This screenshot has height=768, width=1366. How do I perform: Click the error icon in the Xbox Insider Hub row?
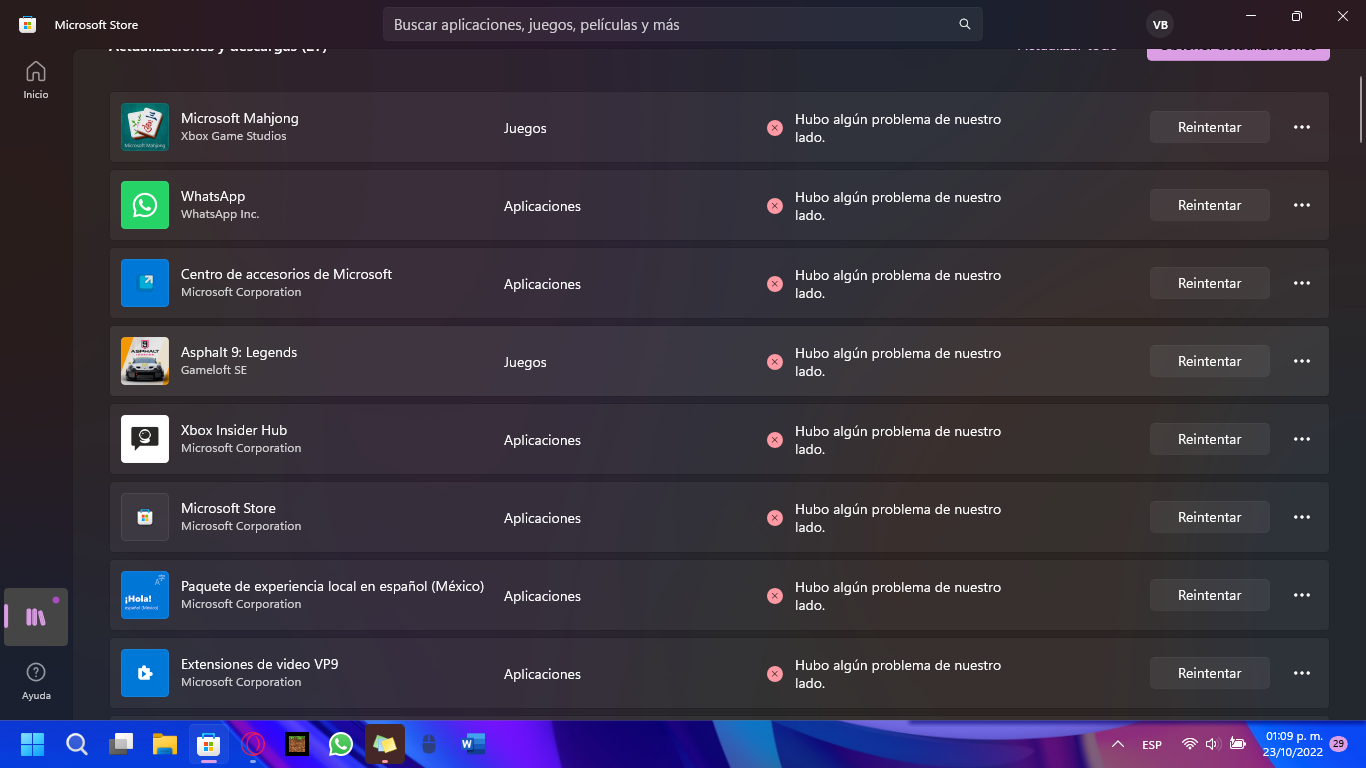click(775, 440)
